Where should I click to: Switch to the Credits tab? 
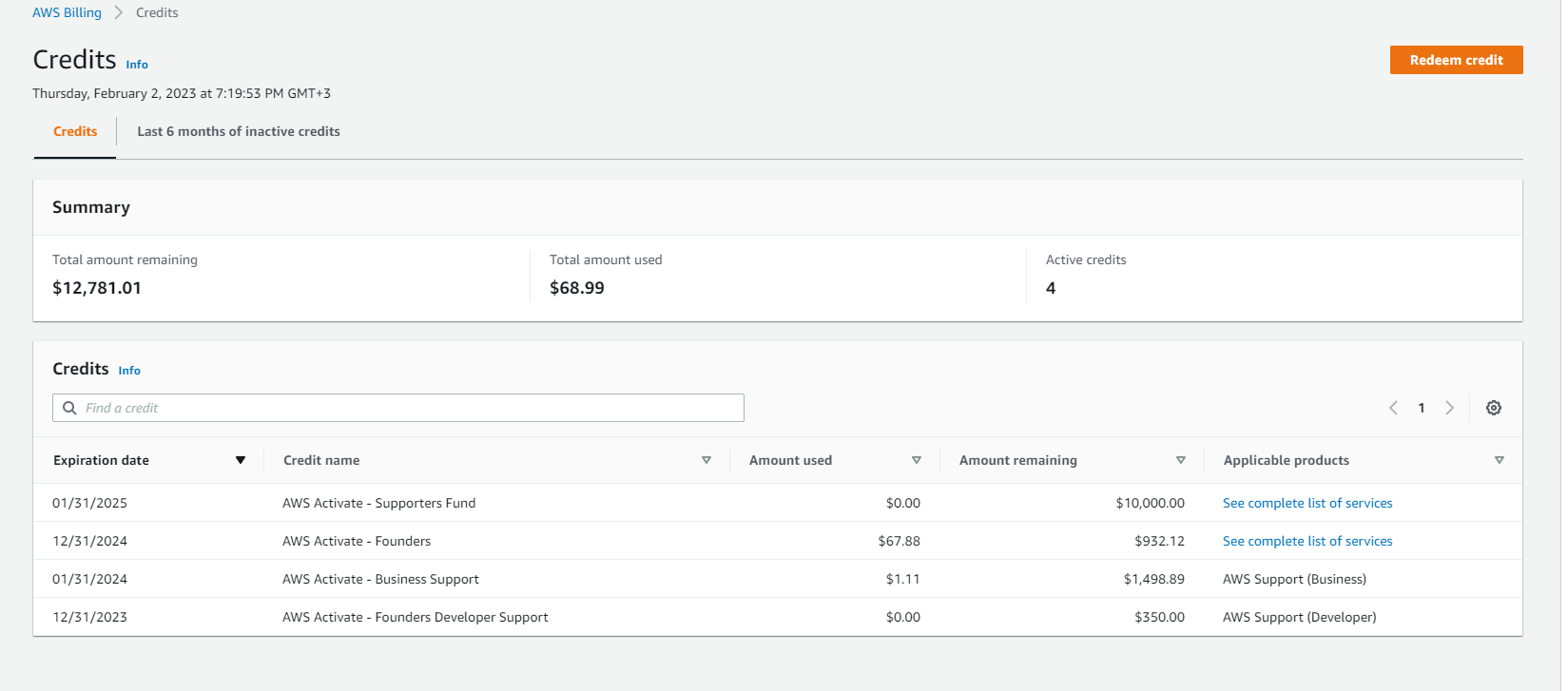75,131
